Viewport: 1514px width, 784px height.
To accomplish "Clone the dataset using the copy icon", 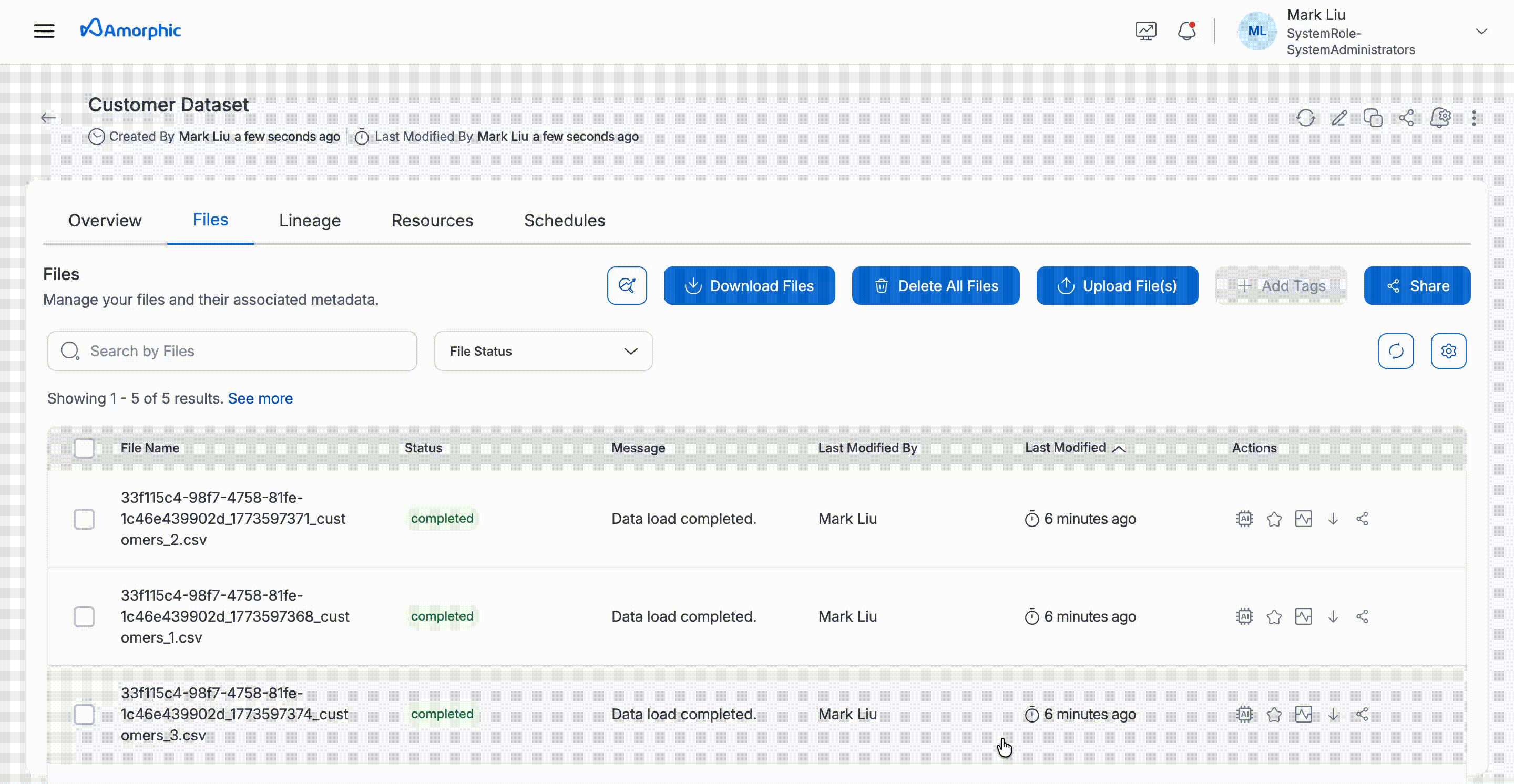I will pyautogui.click(x=1373, y=118).
